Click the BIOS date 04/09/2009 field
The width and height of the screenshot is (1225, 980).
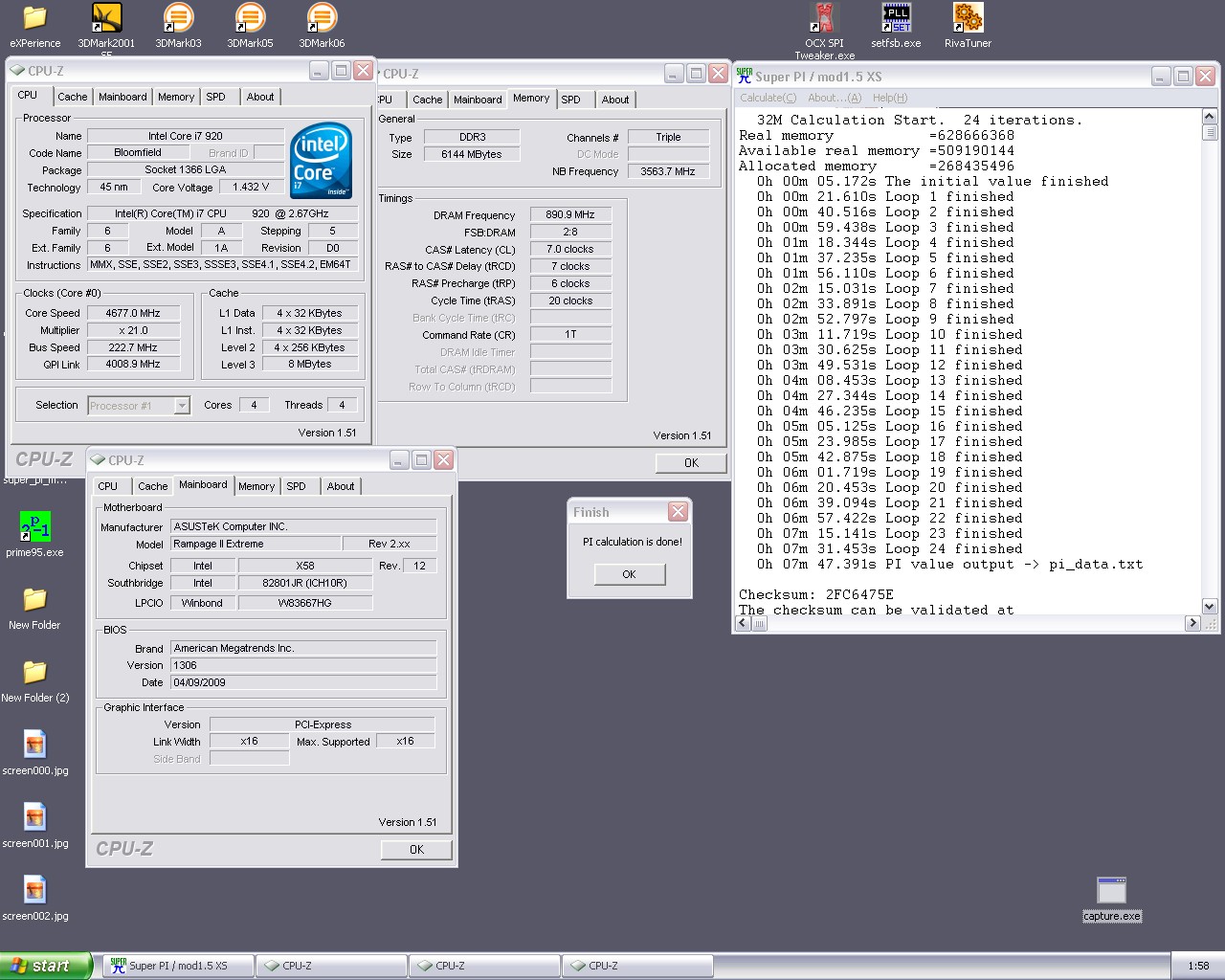(x=303, y=682)
